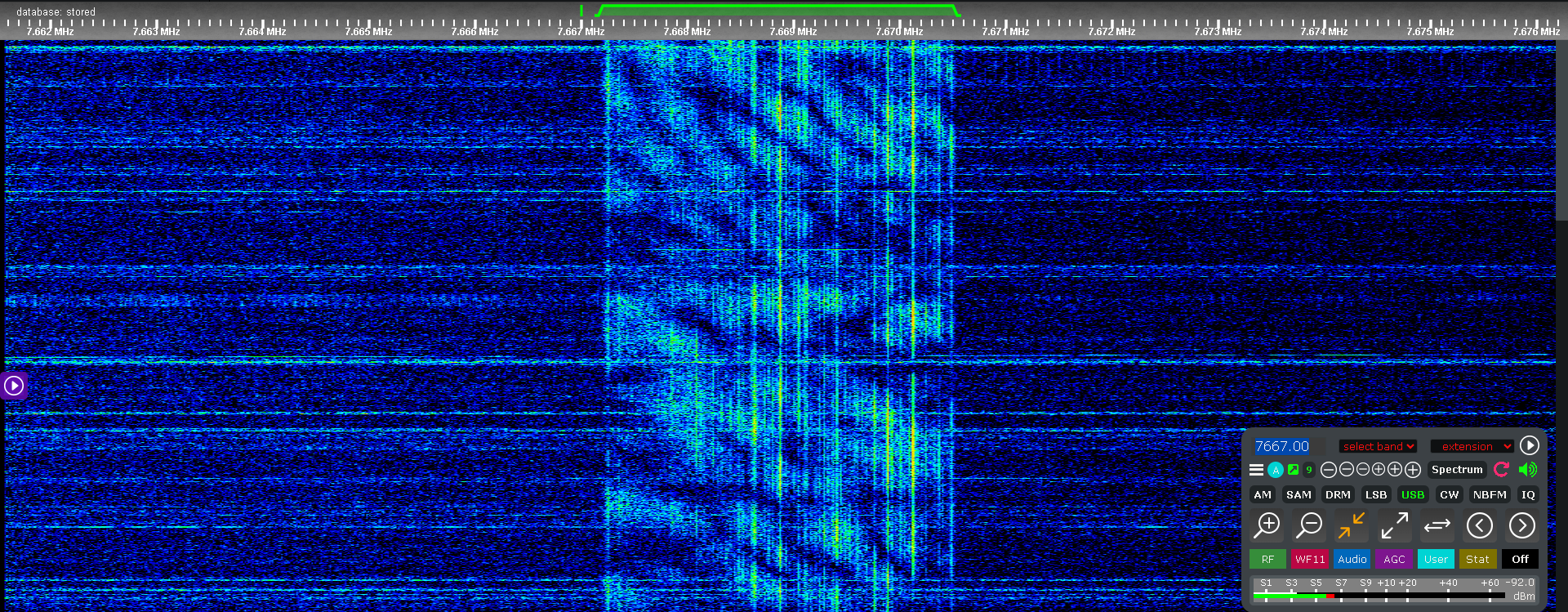The height and width of the screenshot is (612, 1568).
Task: Open the WF11 tab
Action: (1310, 559)
